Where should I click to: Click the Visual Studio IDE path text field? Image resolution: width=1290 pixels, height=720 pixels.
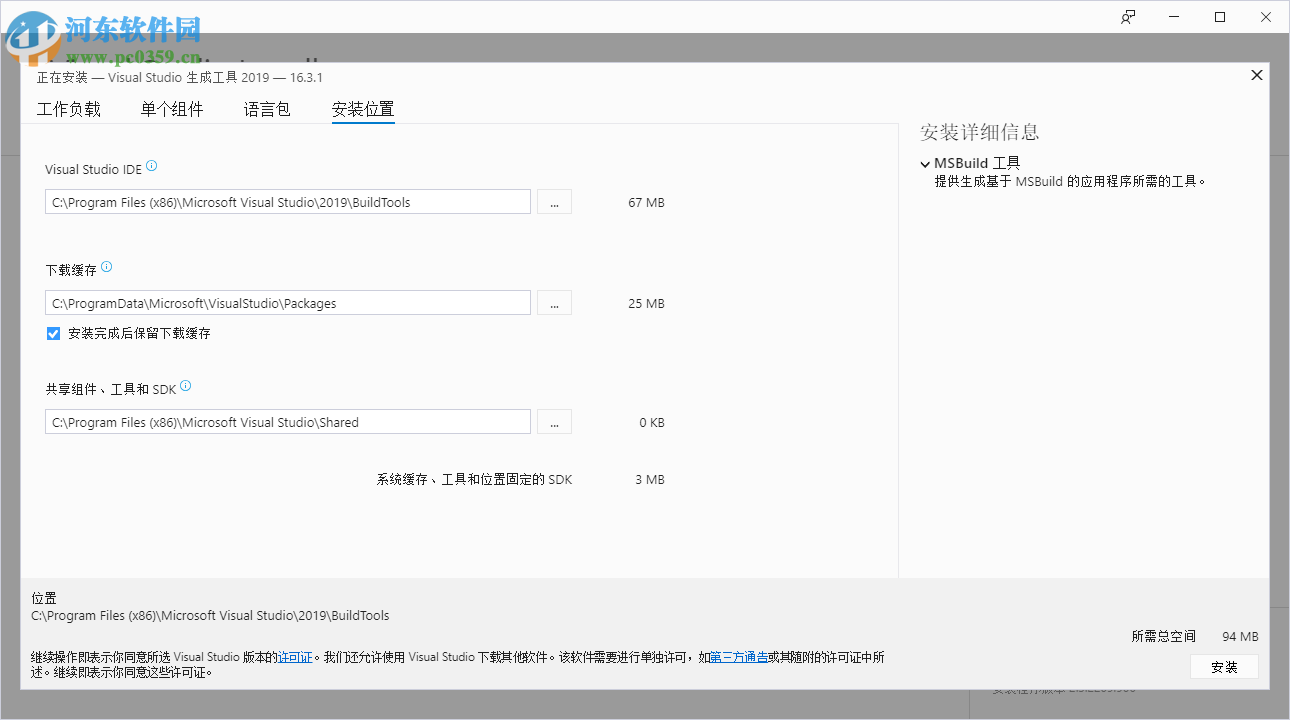point(287,201)
